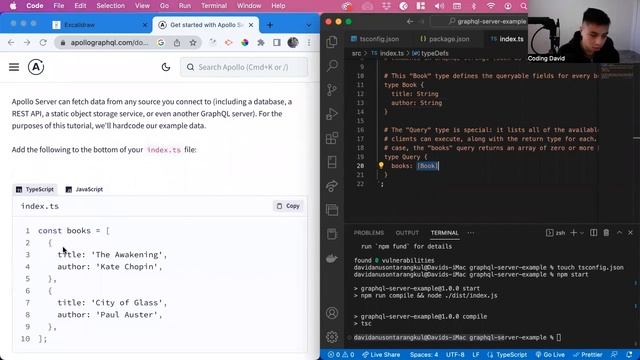Open the volume control in the menu bar

(x=439, y=6)
